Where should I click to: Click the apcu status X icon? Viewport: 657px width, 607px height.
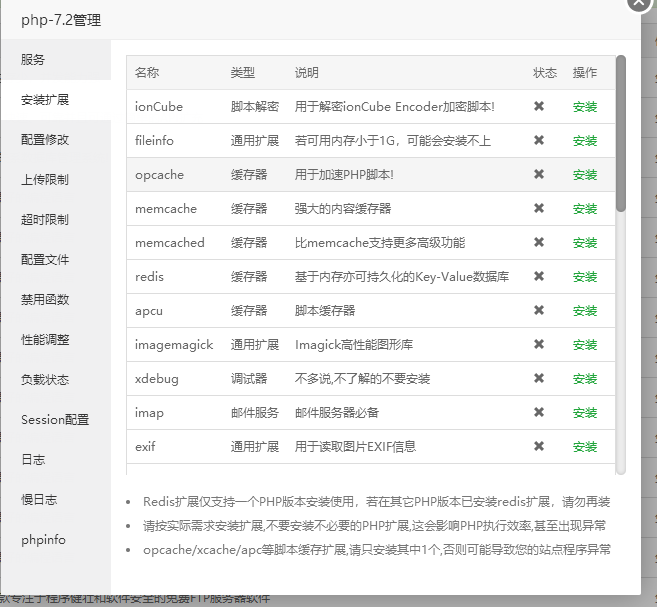[x=539, y=310]
